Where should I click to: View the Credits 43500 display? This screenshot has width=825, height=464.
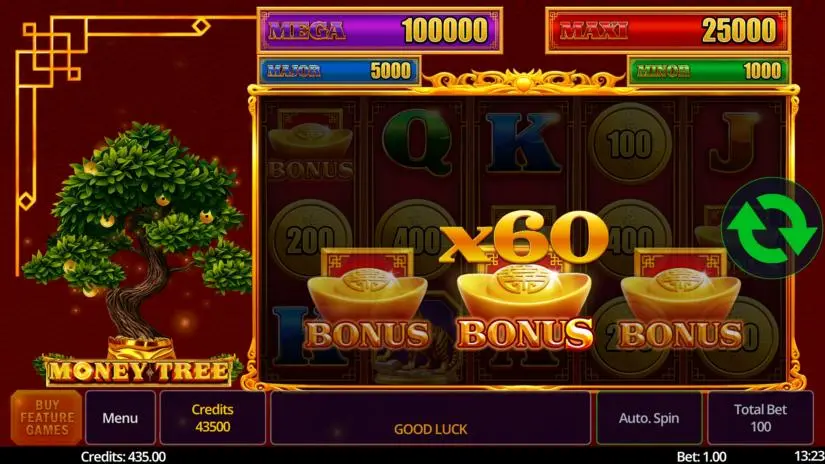tap(213, 418)
